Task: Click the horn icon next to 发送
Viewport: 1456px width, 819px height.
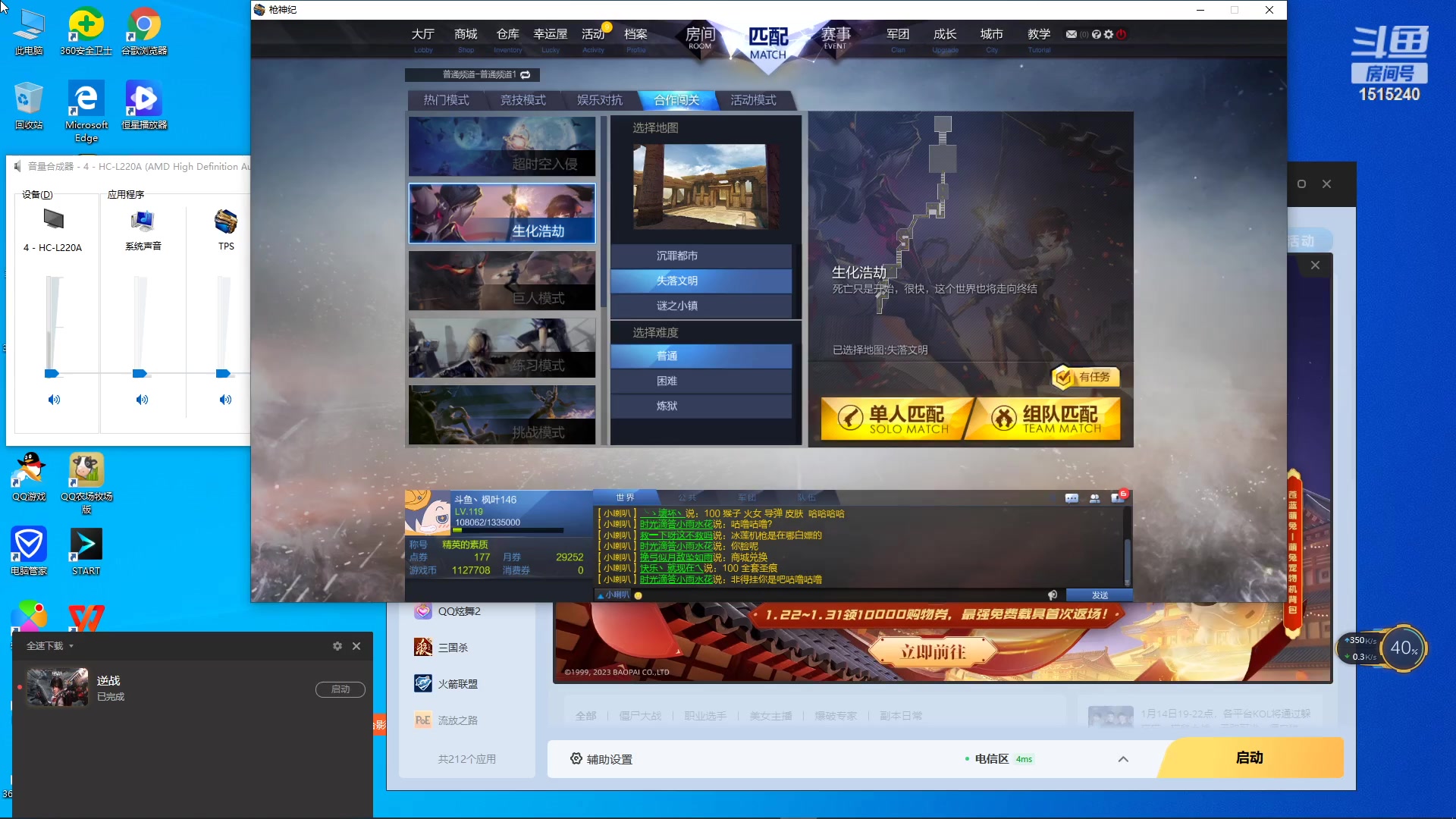Action: tap(1052, 595)
